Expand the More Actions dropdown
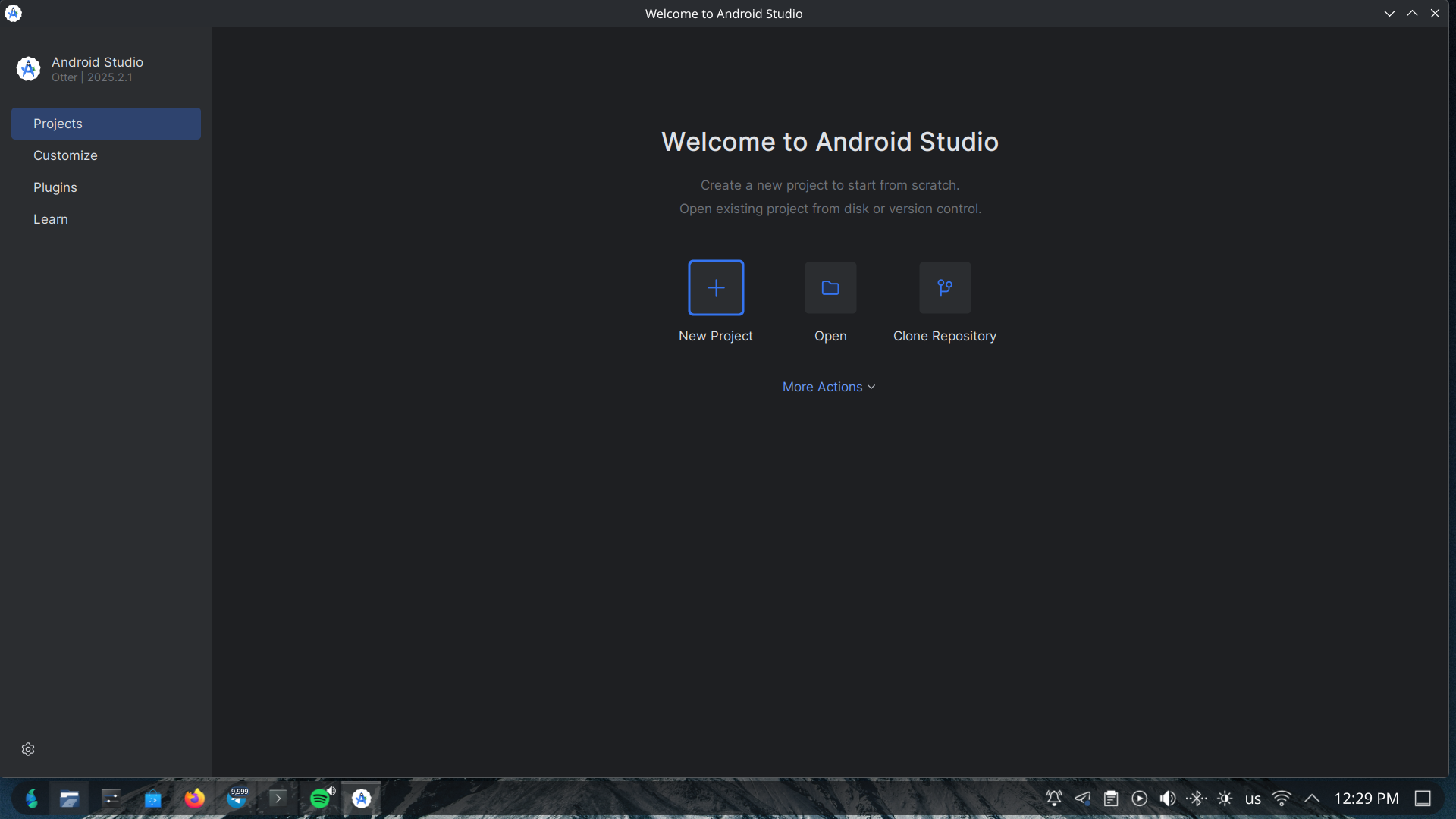The height and width of the screenshot is (819, 1456). 829,387
